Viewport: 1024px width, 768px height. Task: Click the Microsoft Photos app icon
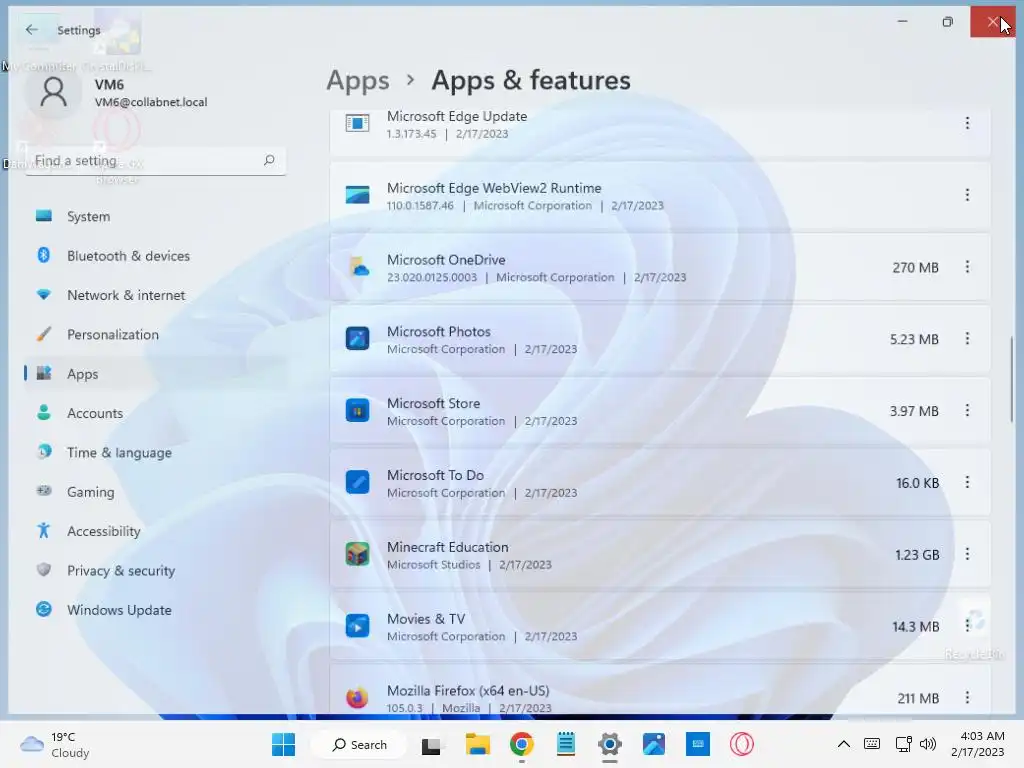click(x=357, y=338)
